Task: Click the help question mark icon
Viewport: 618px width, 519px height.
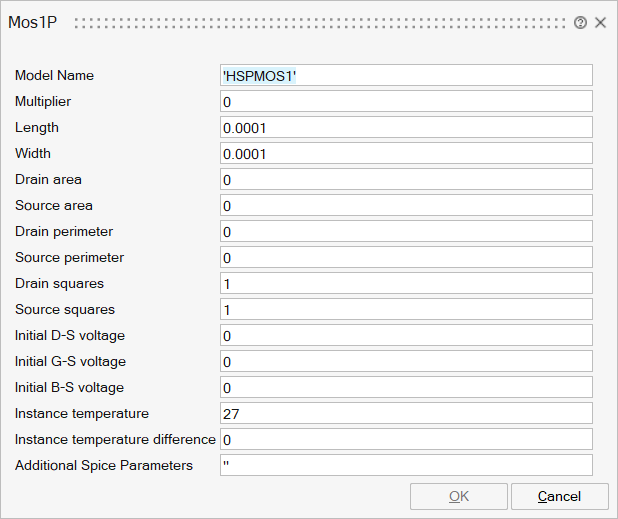Action: pyautogui.click(x=581, y=22)
